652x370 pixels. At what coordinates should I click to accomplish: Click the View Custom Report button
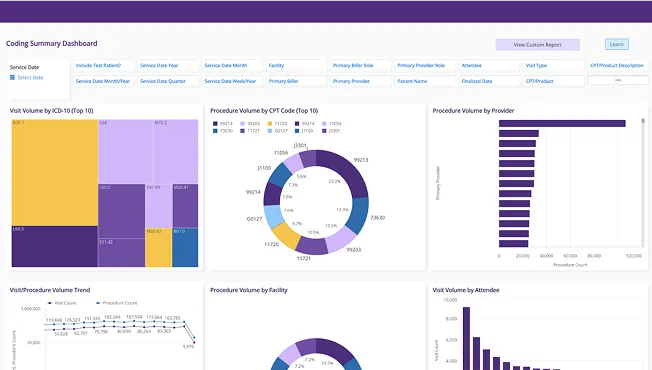538,45
